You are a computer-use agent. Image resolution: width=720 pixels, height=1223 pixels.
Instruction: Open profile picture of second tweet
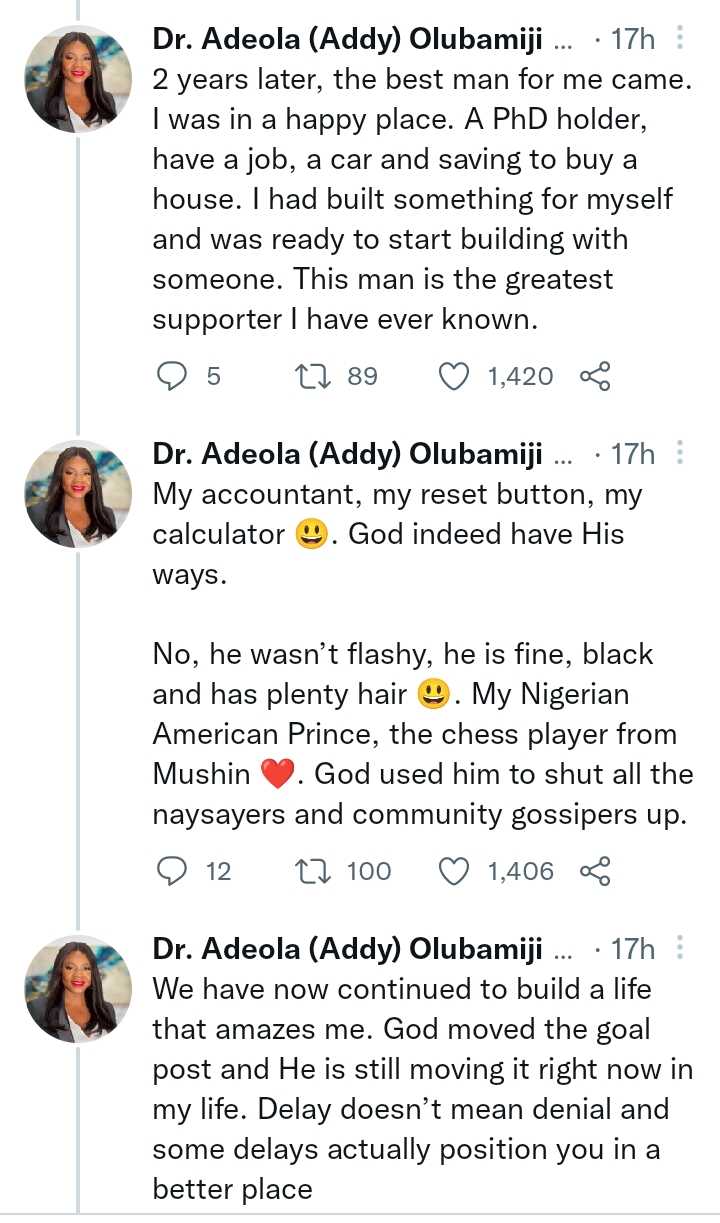click(78, 494)
